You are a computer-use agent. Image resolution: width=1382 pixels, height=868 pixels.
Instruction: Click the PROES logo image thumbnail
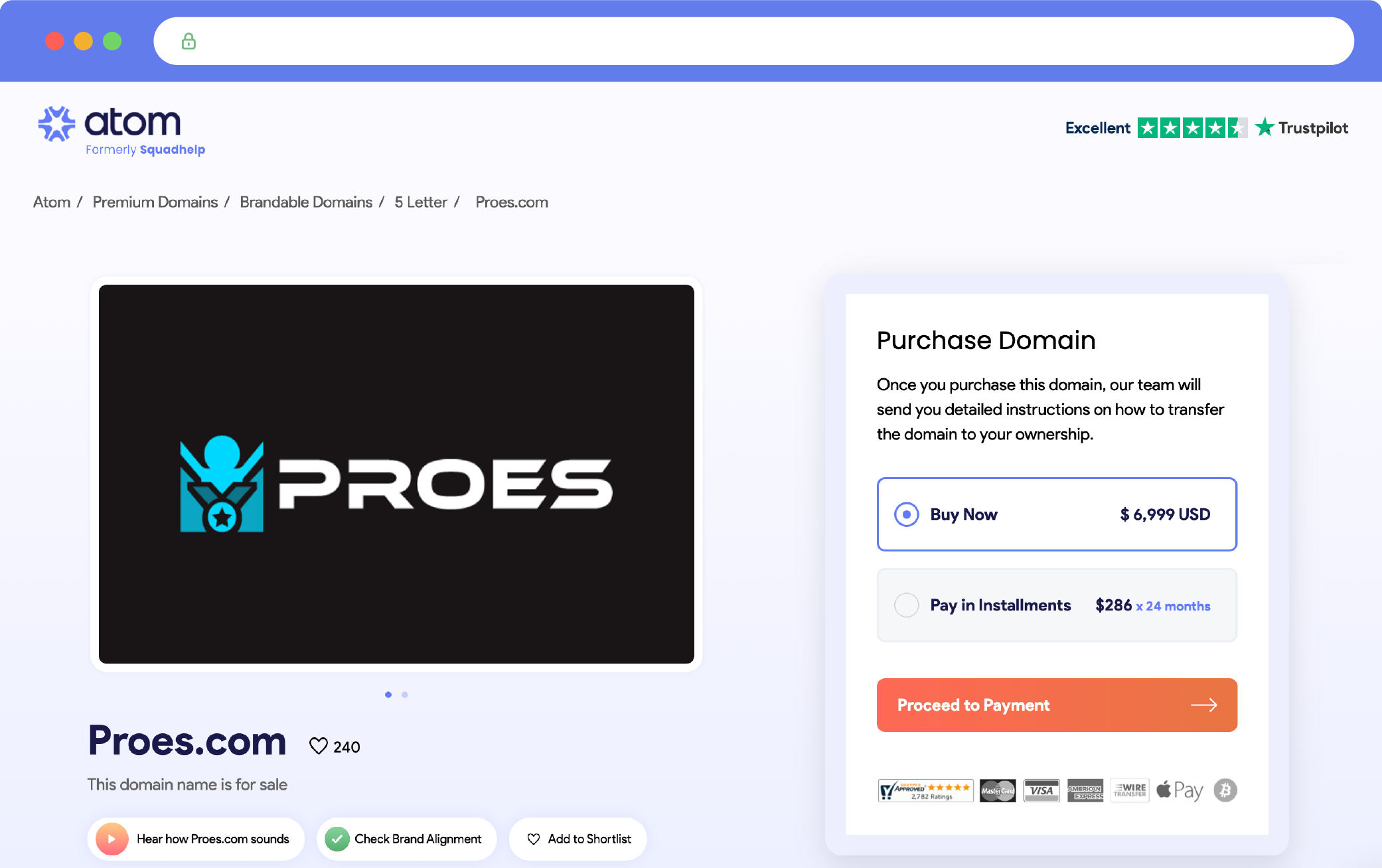(396, 473)
